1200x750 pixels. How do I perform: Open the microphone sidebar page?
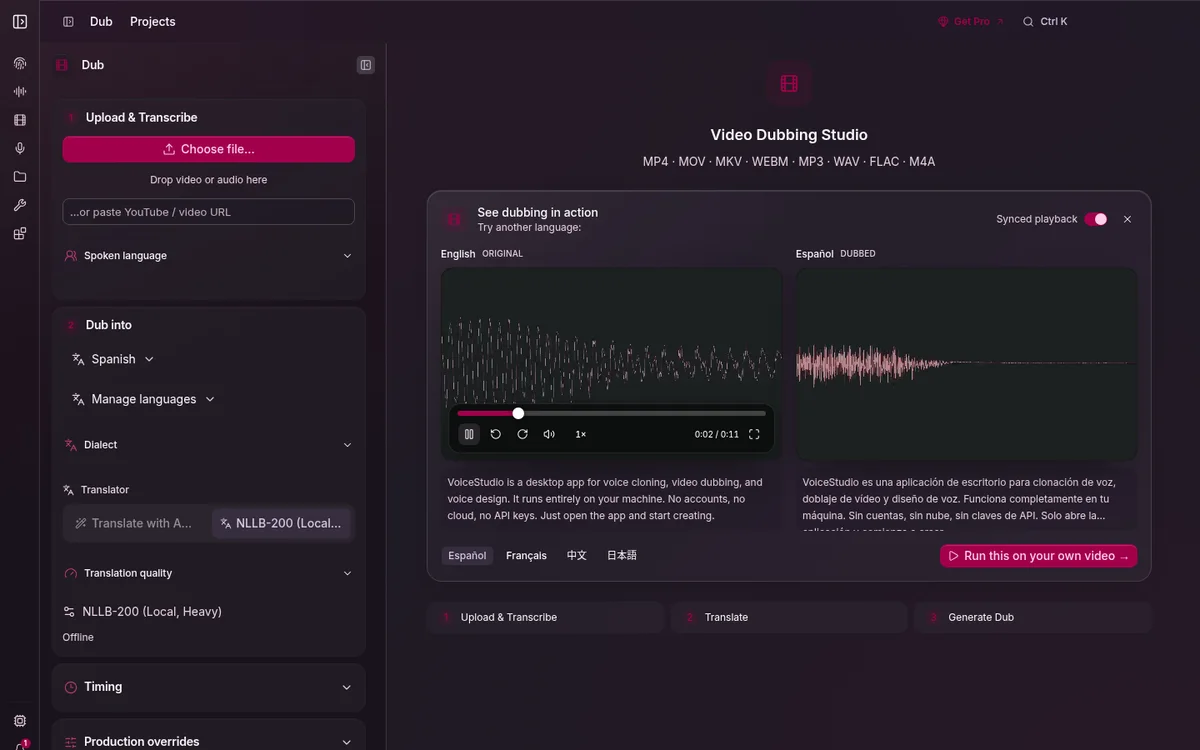click(20, 148)
